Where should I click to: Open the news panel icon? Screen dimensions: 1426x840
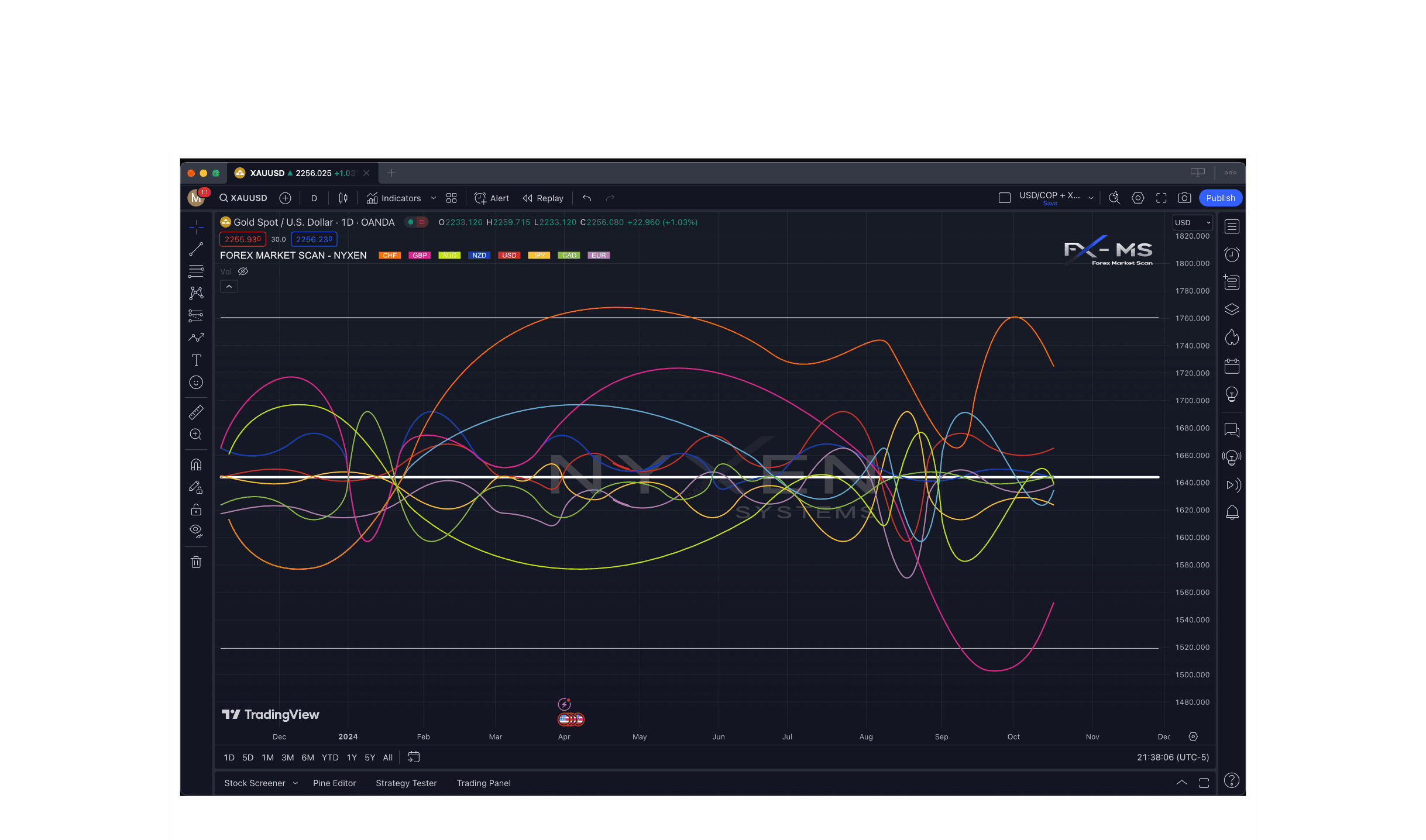(1232, 282)
